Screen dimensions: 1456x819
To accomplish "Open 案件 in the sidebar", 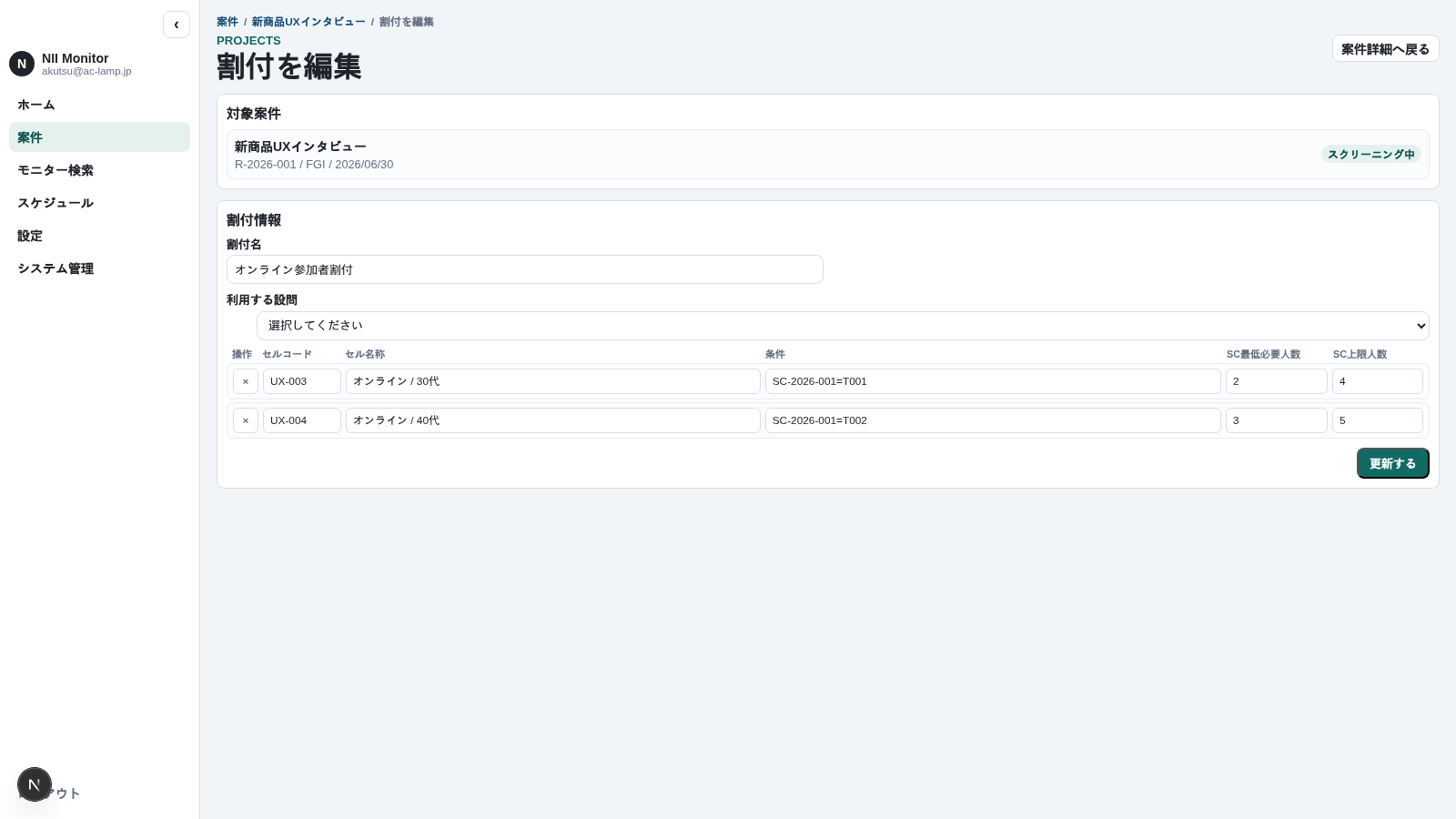I will pyautogui.click(x=99, y=137).
